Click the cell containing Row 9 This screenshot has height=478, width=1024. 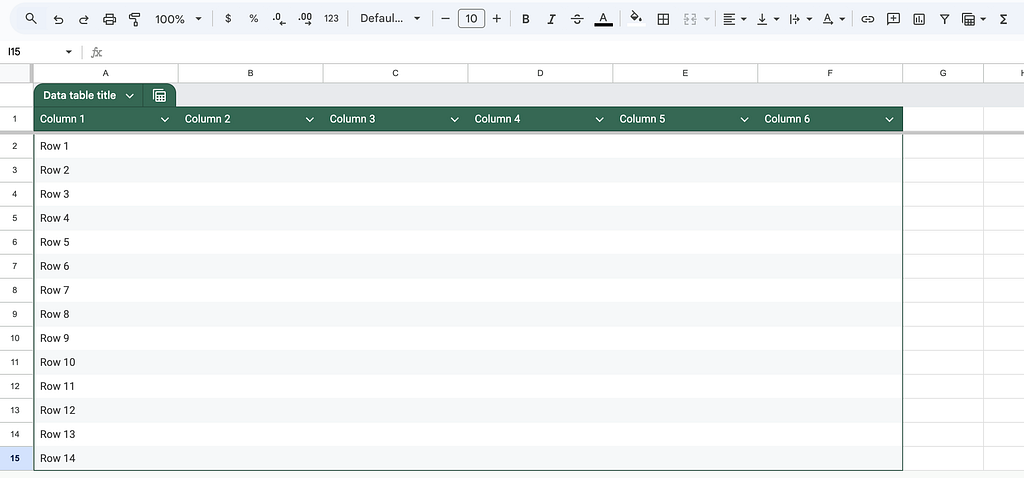(106, 338)
